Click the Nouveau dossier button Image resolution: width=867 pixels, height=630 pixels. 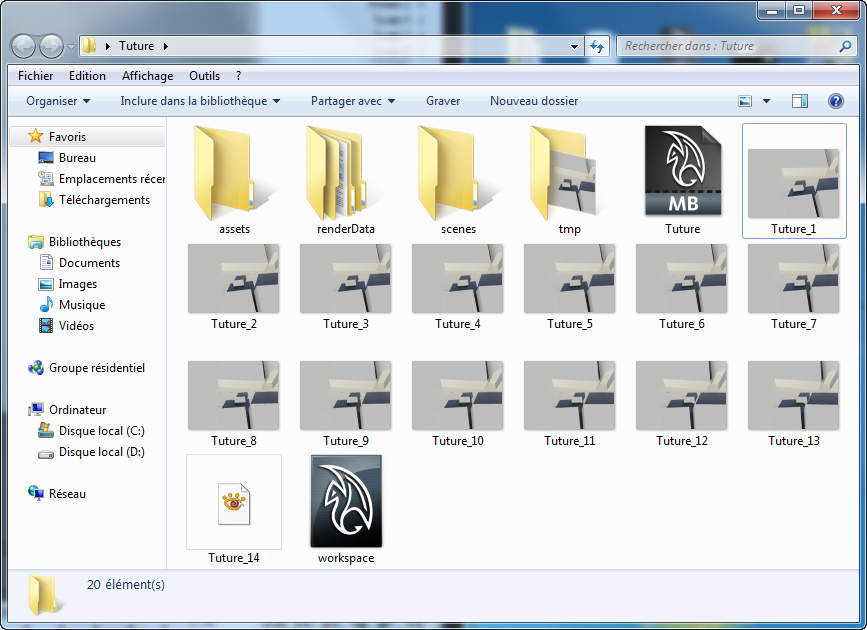534,101
